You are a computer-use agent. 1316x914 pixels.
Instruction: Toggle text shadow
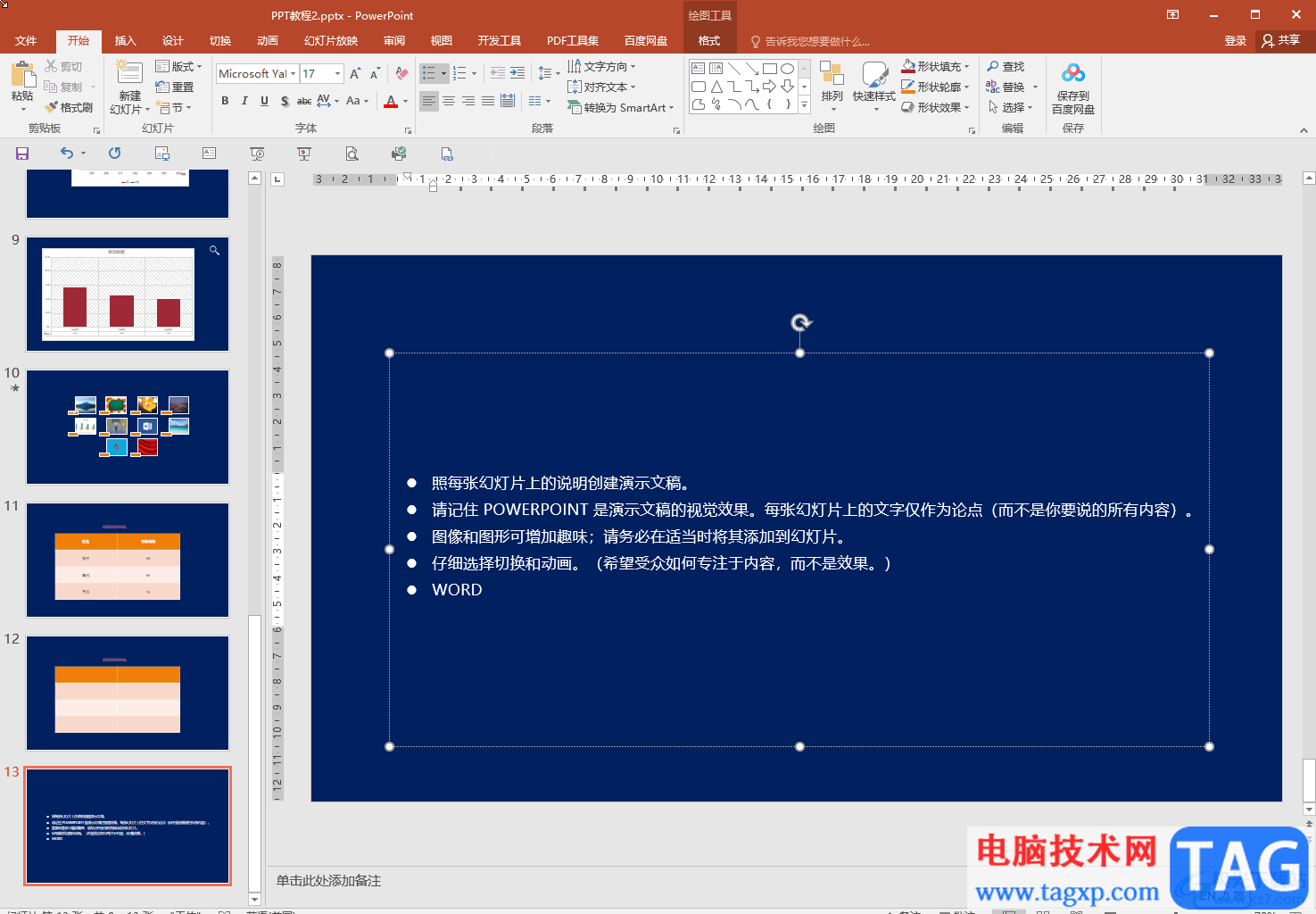coord(284,101)
